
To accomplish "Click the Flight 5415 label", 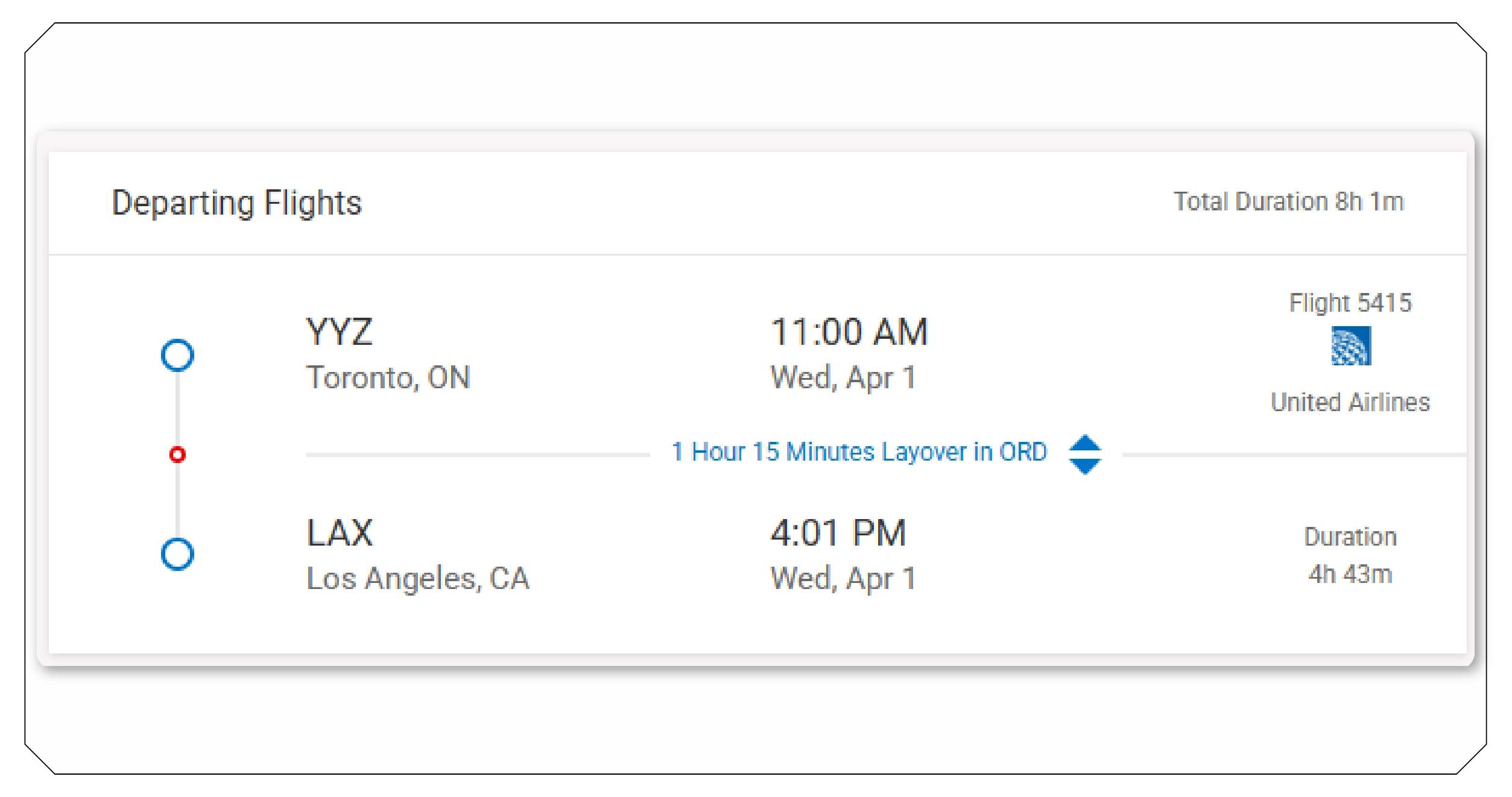I will tap(1350, 303).
